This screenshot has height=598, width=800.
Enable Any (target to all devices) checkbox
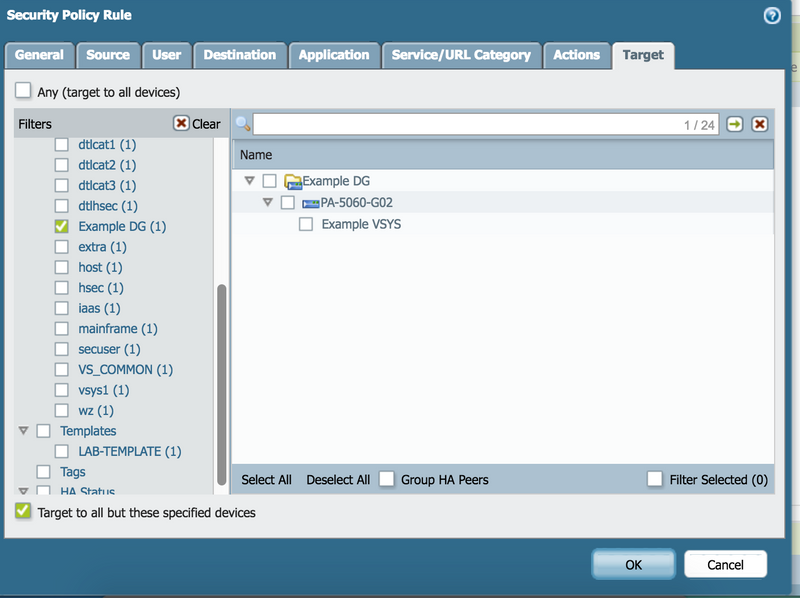pos(23,91)
